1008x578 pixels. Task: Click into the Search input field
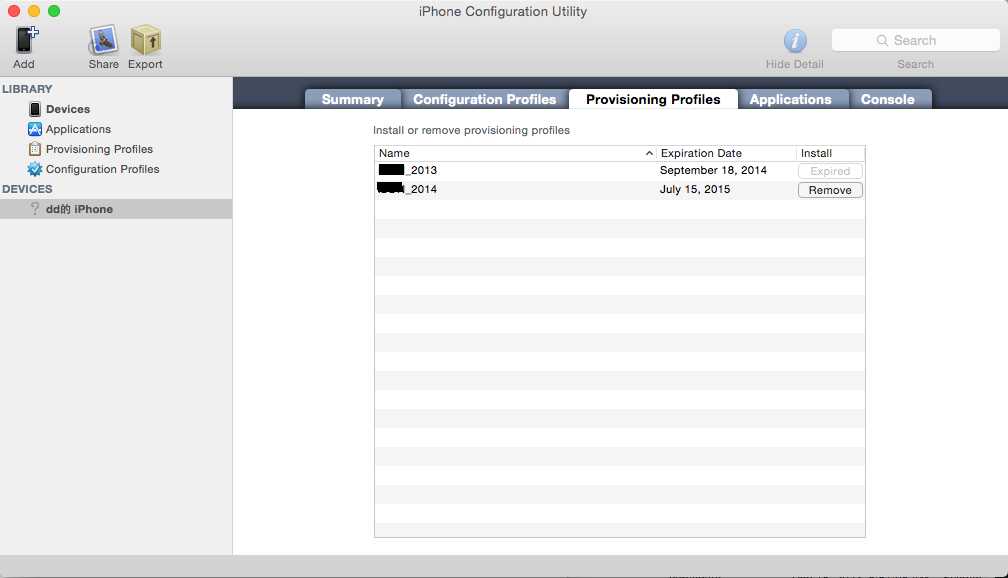(915, 41)
